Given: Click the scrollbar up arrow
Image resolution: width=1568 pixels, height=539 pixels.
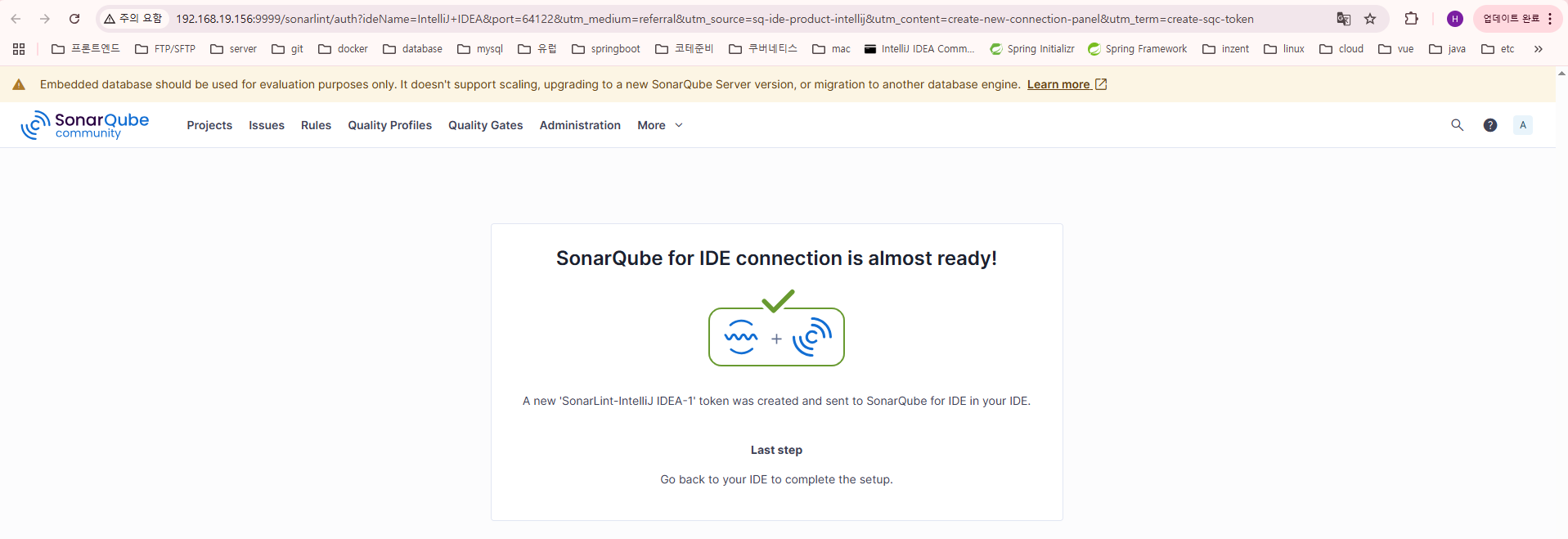Looking at the screenshot, I should coord(1561,74).
